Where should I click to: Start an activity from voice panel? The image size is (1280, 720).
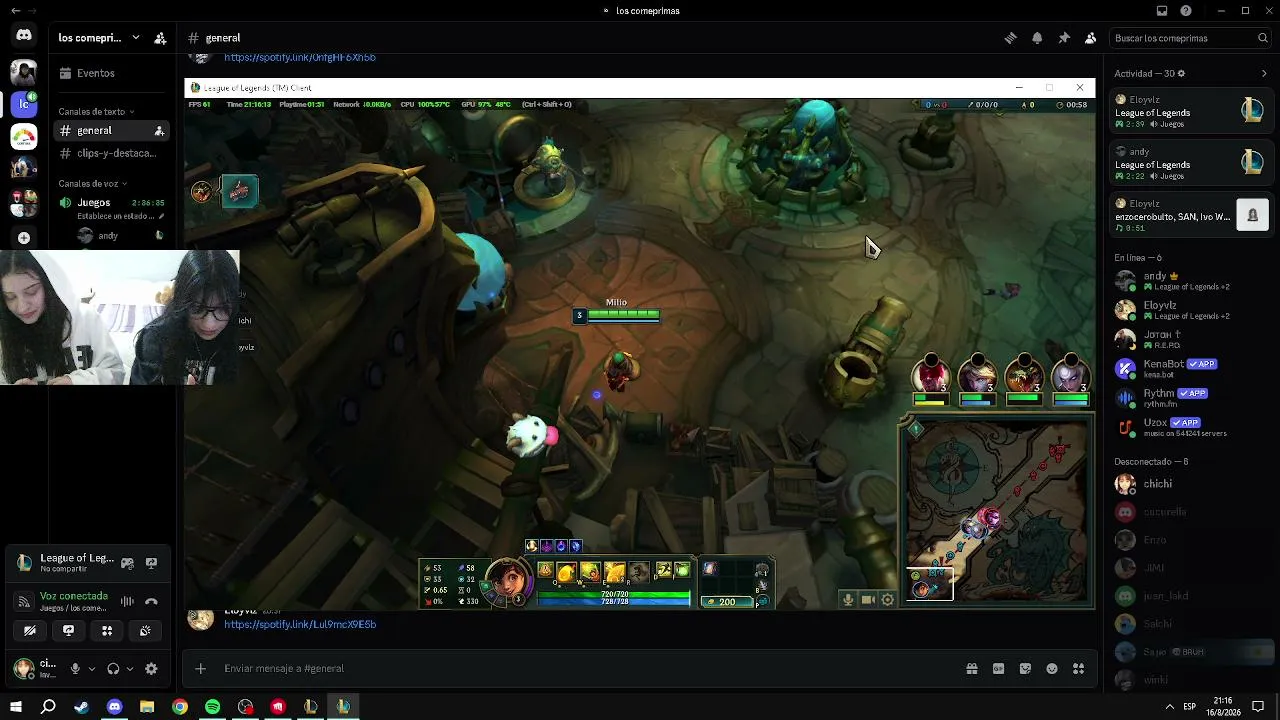click(x=107, y=630)
